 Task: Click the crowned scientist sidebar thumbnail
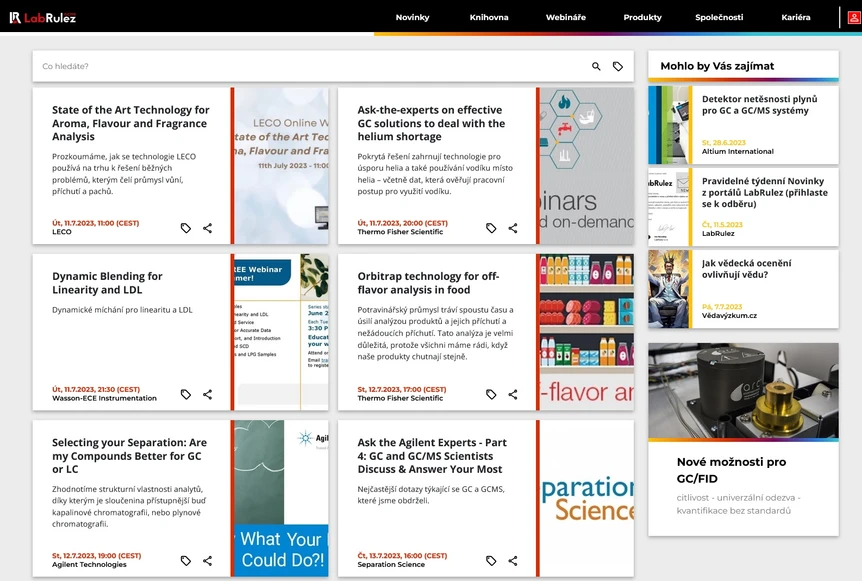[668, 289]
